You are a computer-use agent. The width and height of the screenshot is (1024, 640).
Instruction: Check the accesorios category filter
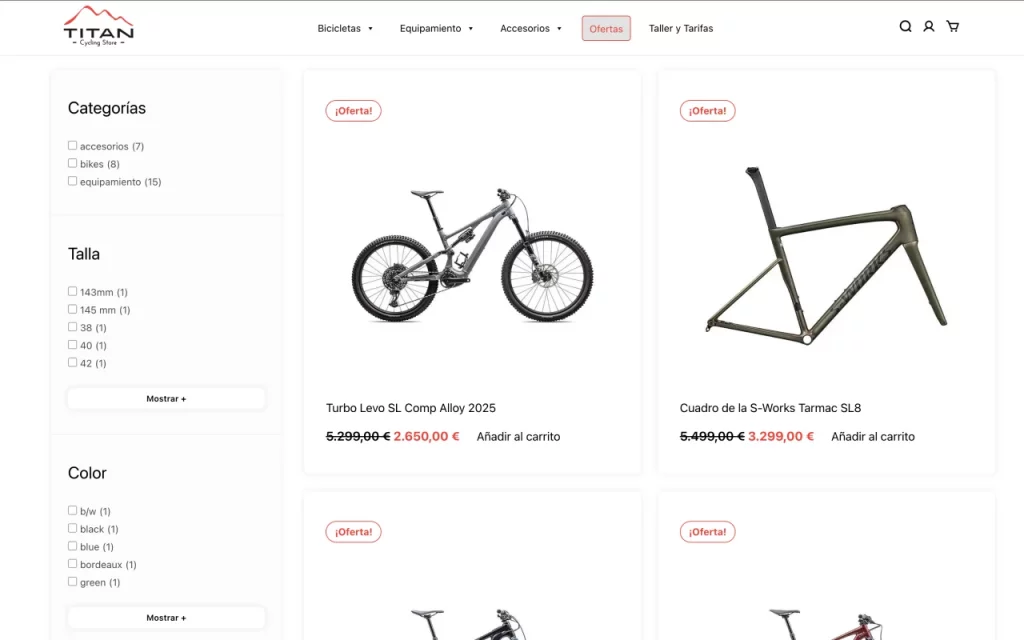point(72,145)
